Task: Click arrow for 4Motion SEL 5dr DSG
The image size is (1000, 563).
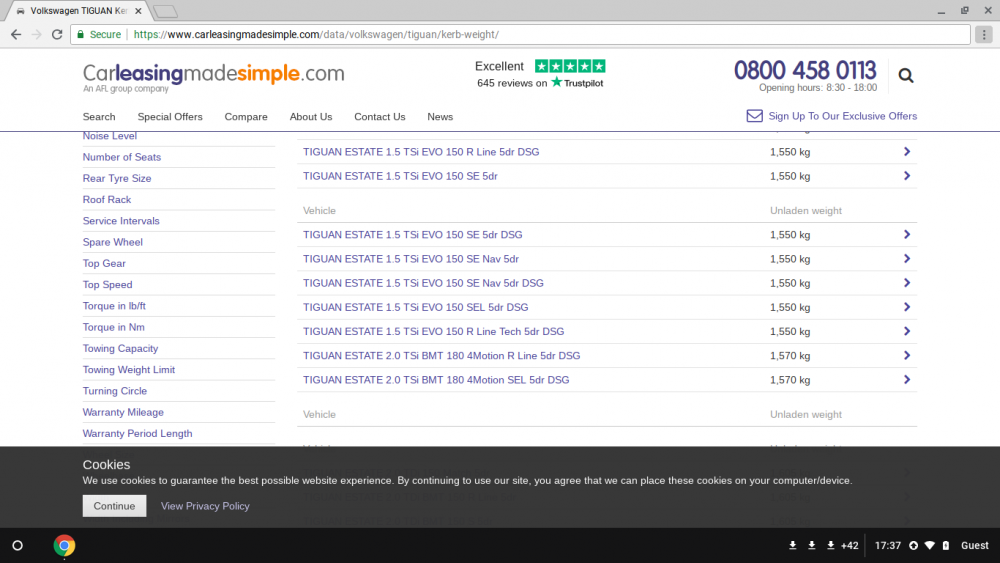Action: pyautogui.click(x=906, y=380)
